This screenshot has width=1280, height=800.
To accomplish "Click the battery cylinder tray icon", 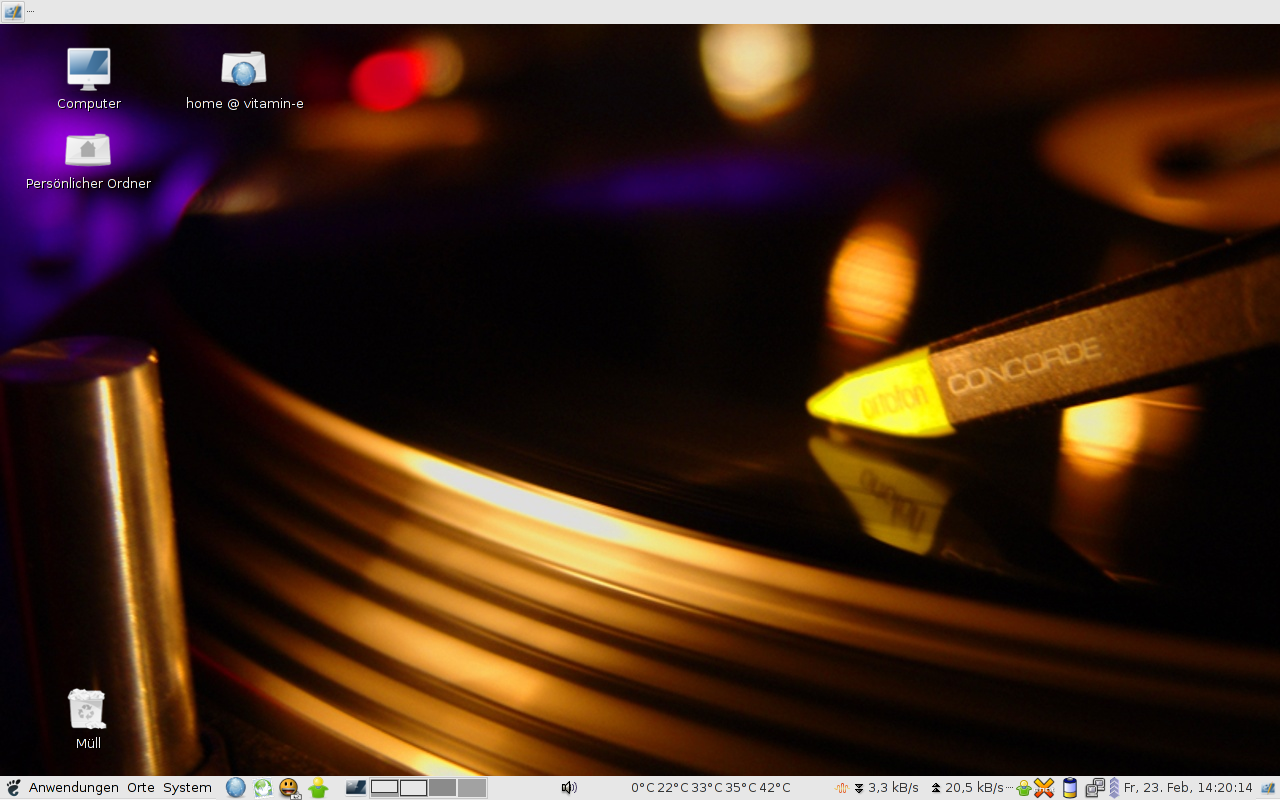I will 1070,788.
